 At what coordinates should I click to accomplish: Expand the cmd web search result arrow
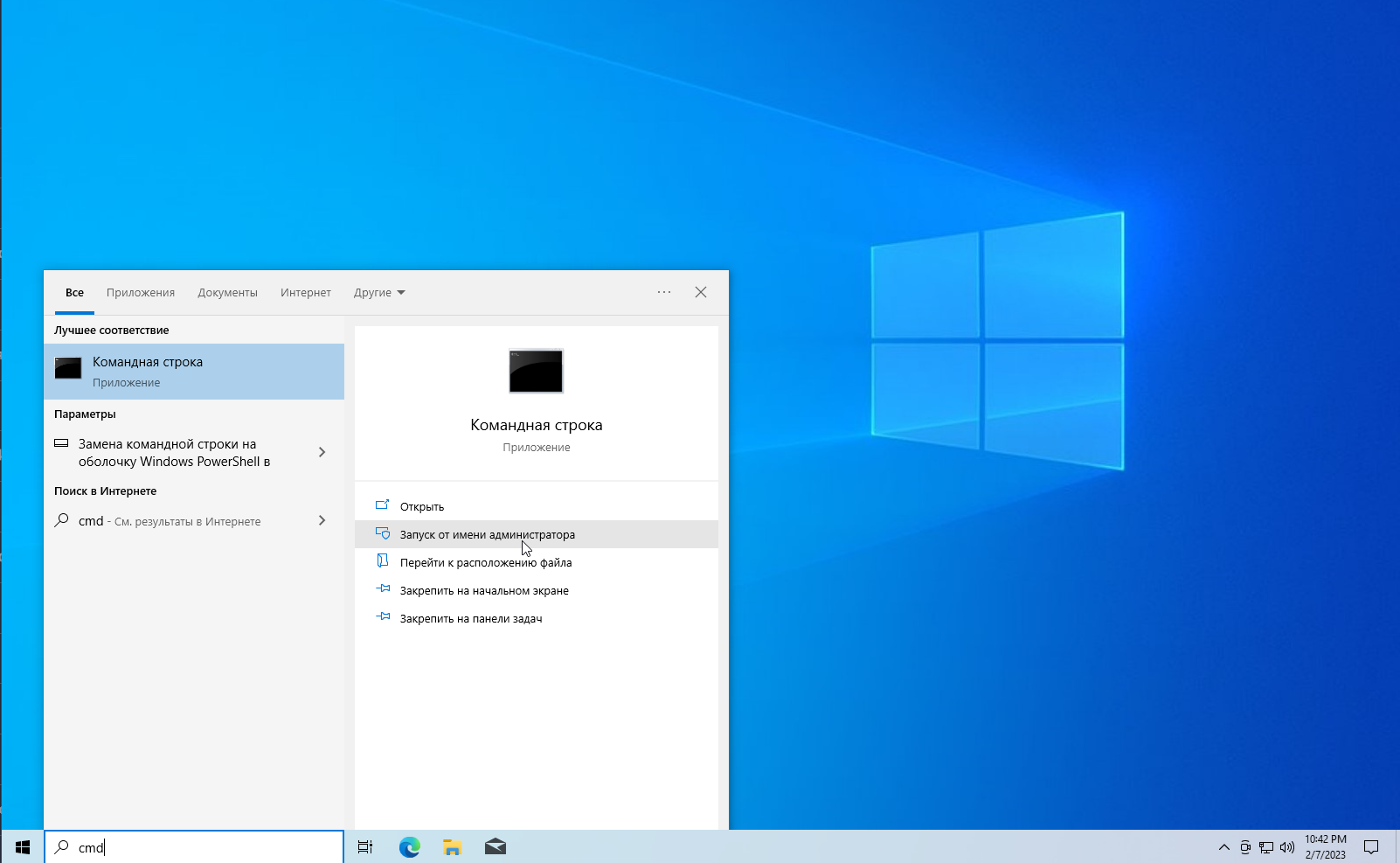pyautogui.click(x=322, y=520)
